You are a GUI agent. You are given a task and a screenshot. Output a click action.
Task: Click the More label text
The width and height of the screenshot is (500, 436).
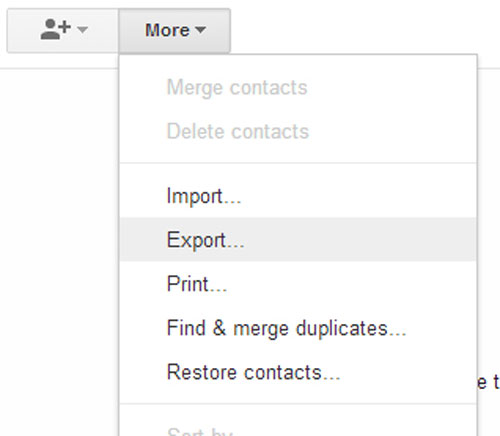167,30
